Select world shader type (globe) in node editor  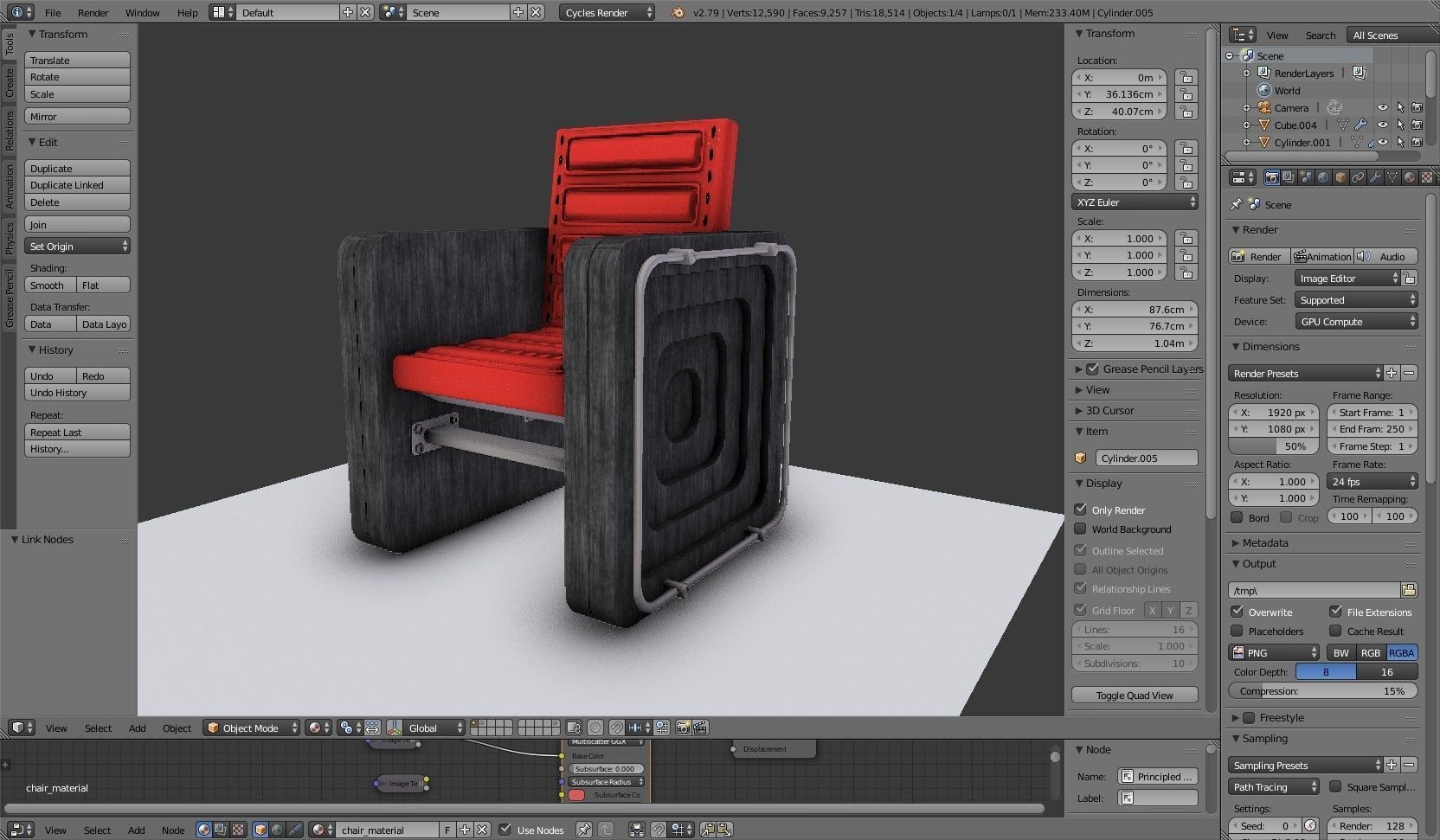pyautogui.click(x=277, y=830)
